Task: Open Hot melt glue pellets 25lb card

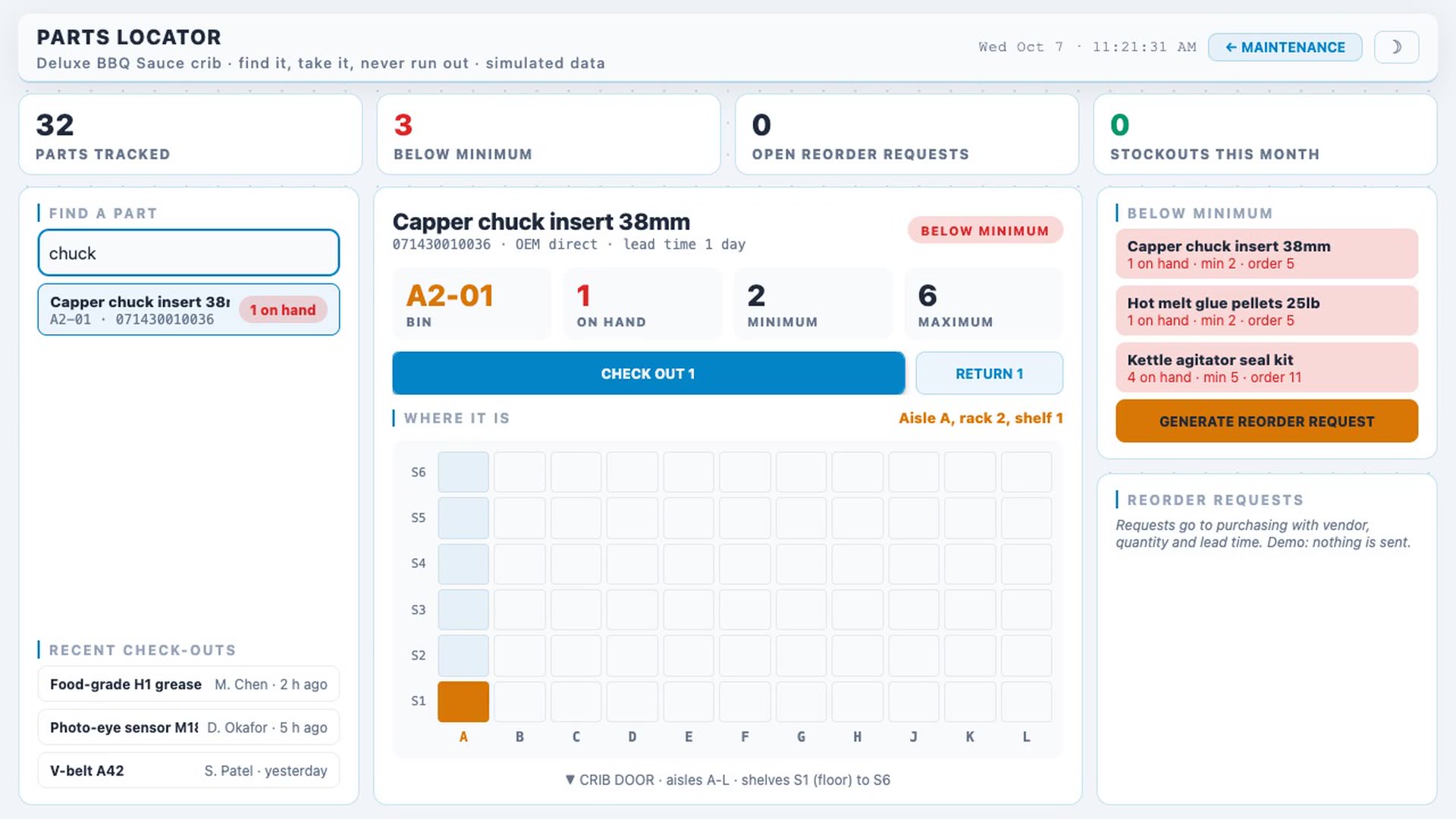Action: coord(1266,311)
